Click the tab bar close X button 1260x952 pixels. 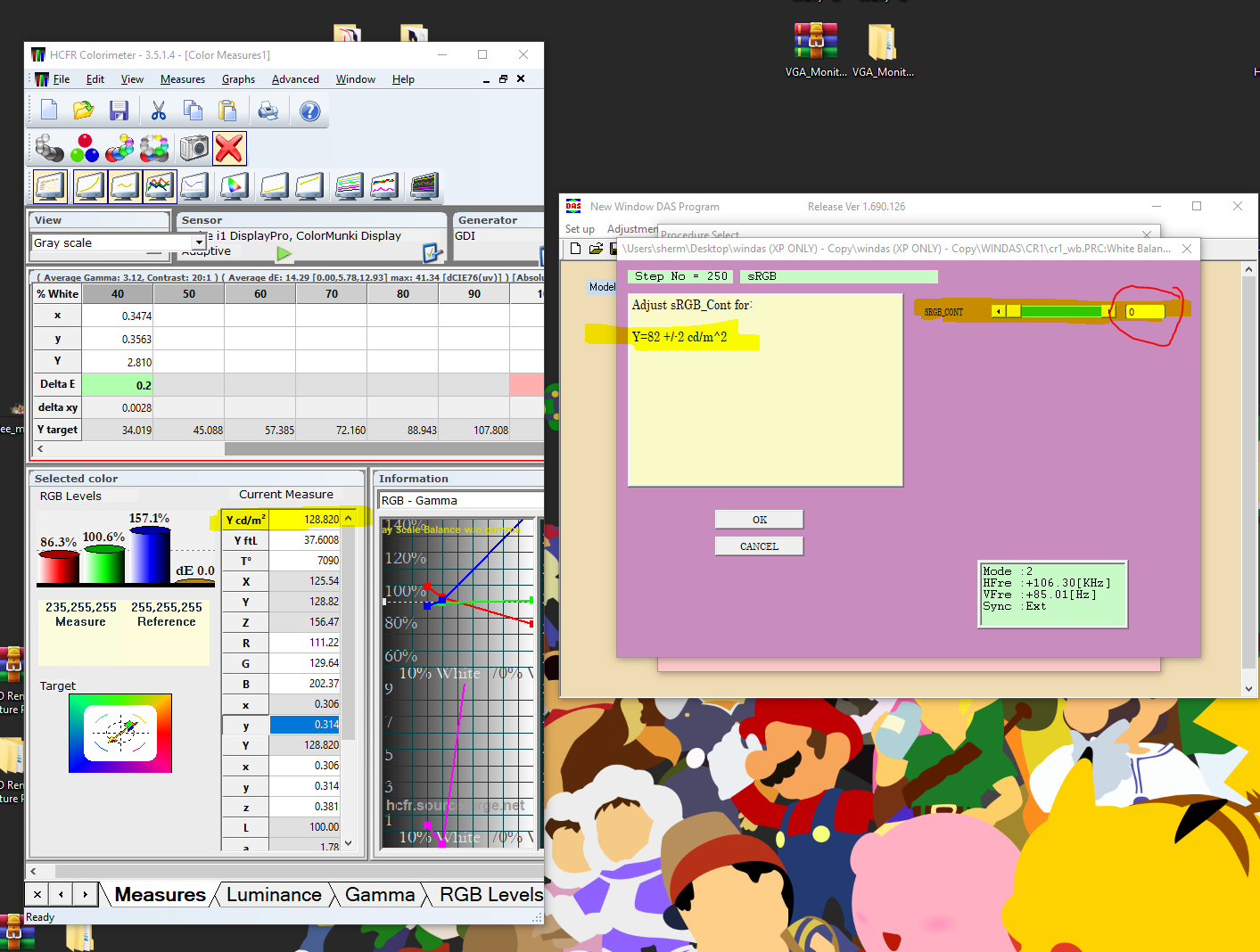[x=37, y=894]
